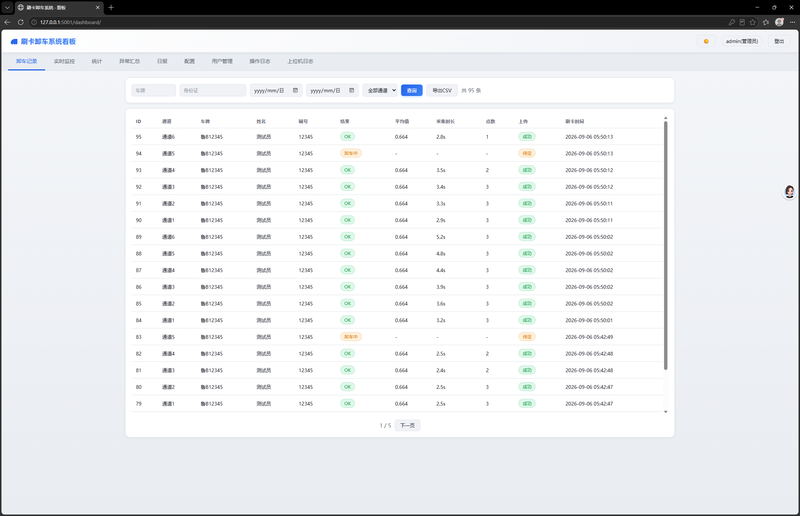Click the table's vertical scrollbar
800x516 pixels.
665,245
